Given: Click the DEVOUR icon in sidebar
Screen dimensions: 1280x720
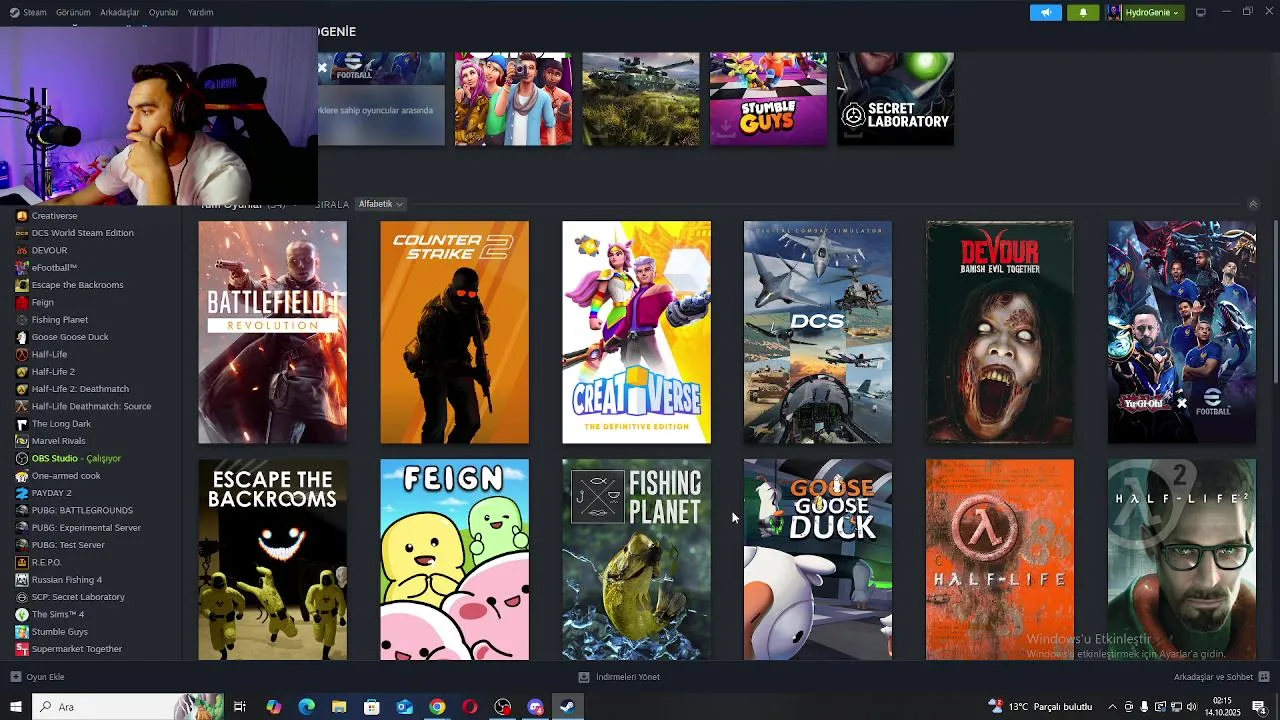Looking at the screenshot, I should 22,250.
